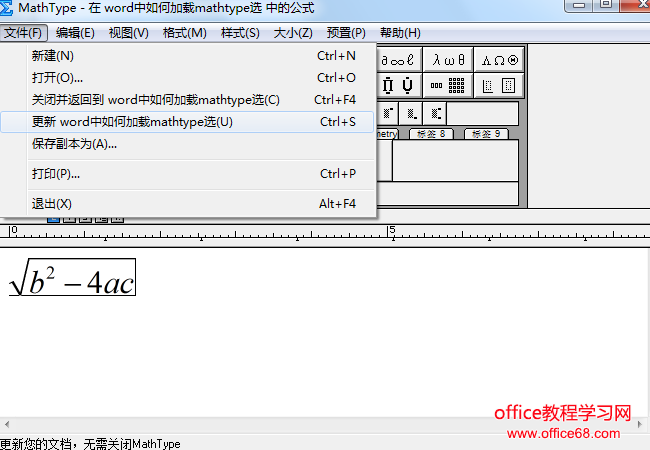
Task: Open the miscellaneous symbols palette ∂∞ℓ
Action: 399,60
